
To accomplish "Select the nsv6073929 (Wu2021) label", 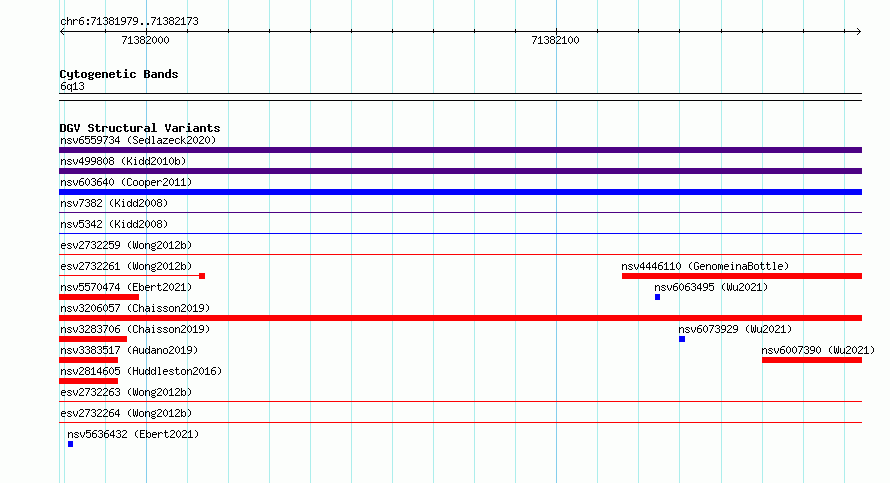I will coord(735,329).
